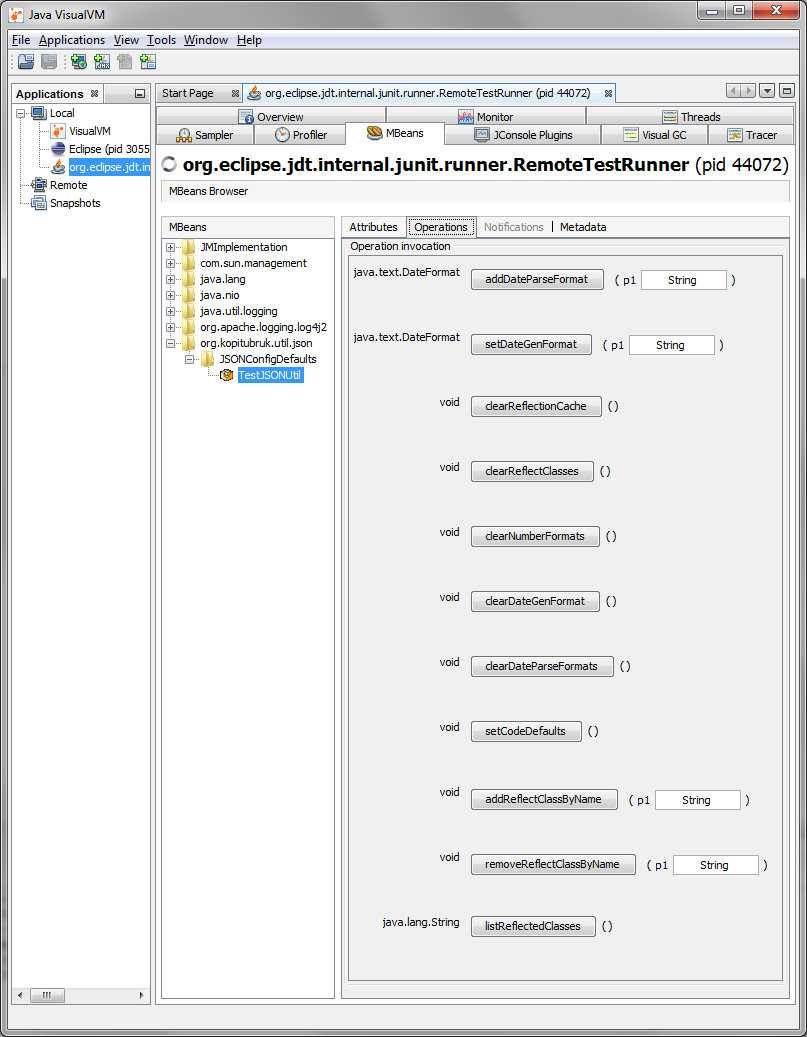Switch to the Overview tab
Image resolution: width=807 pixels, height=1037 pixels.
(x=271, y=116)
